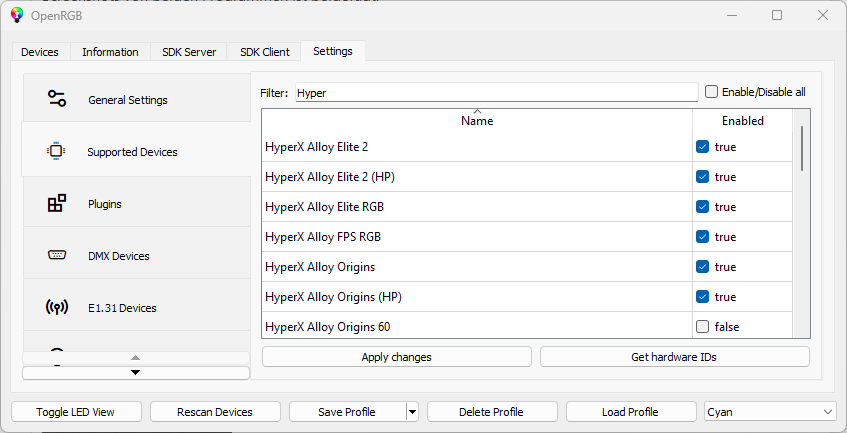Click sidebar scroll-down arrow button
This screenshot has height=433, width=847.
pyautogui.click(x=136, y=373)
